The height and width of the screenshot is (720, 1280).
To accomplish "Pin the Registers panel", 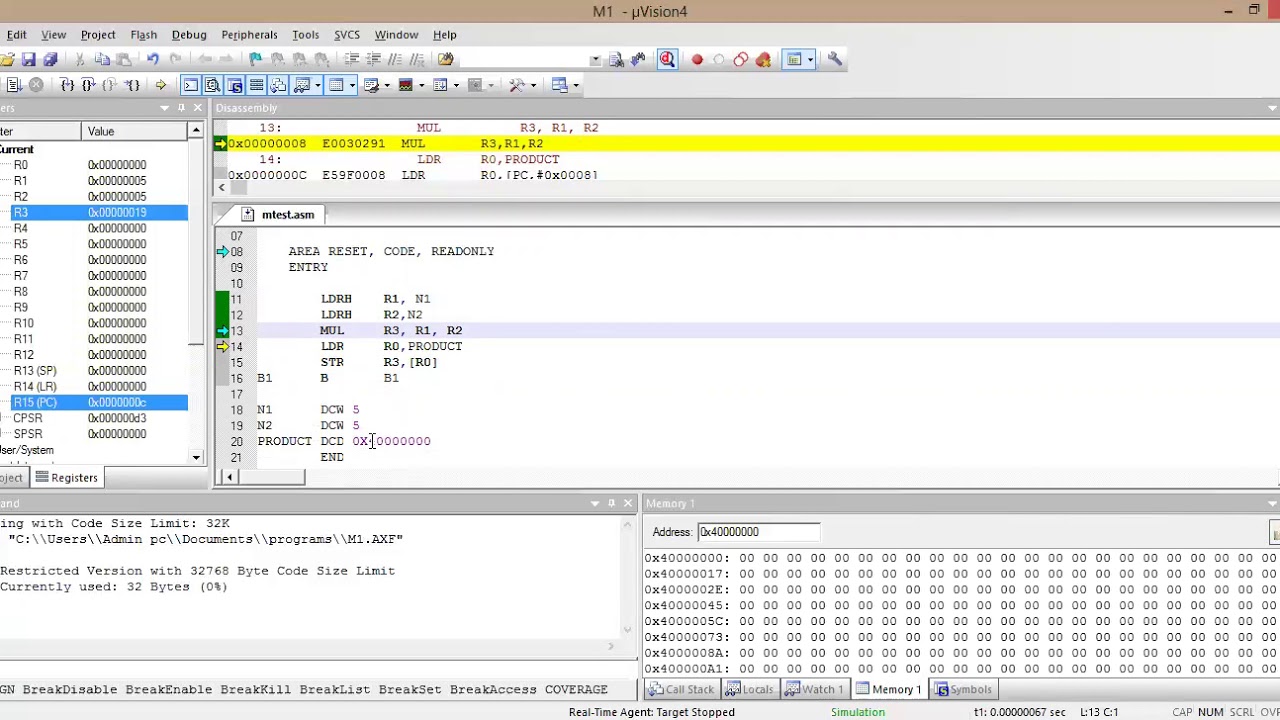I will (x=181, y=108).
